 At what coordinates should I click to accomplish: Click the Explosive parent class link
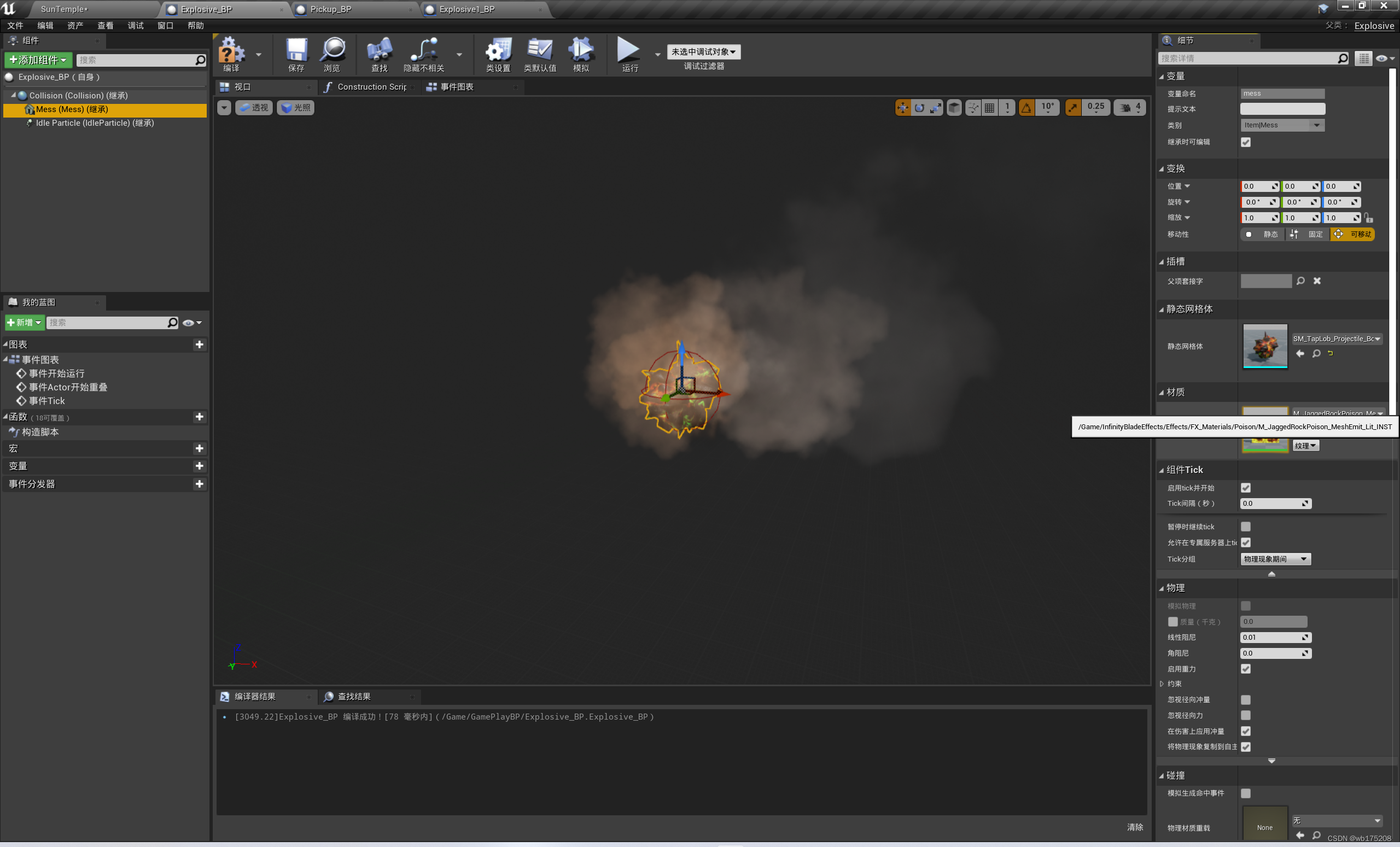coord(1373,26)
